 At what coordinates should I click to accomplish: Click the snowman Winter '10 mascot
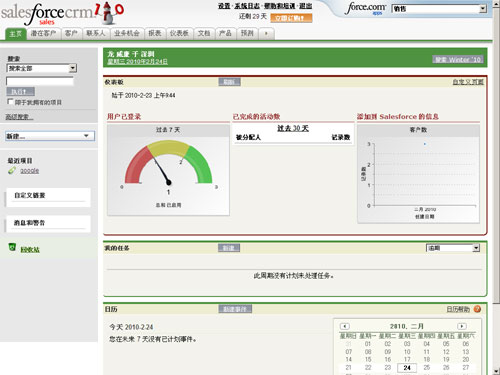click(109, 13)
